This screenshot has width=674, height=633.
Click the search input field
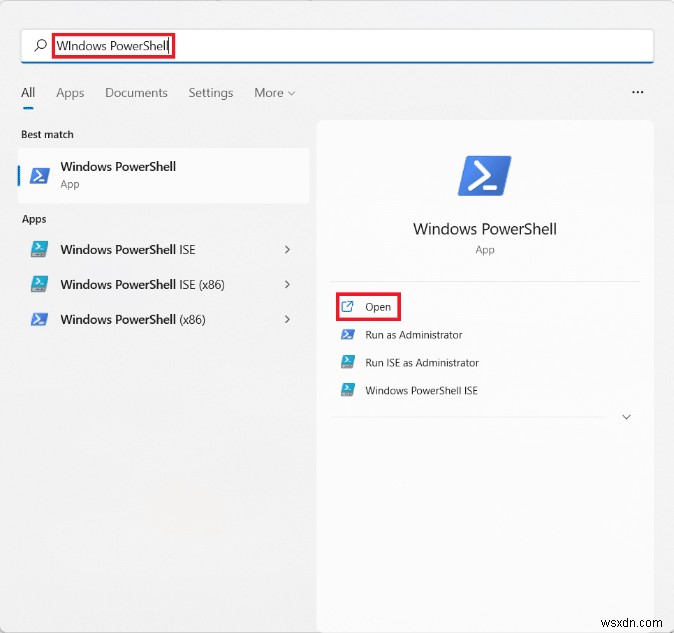(x=337, y=46)
